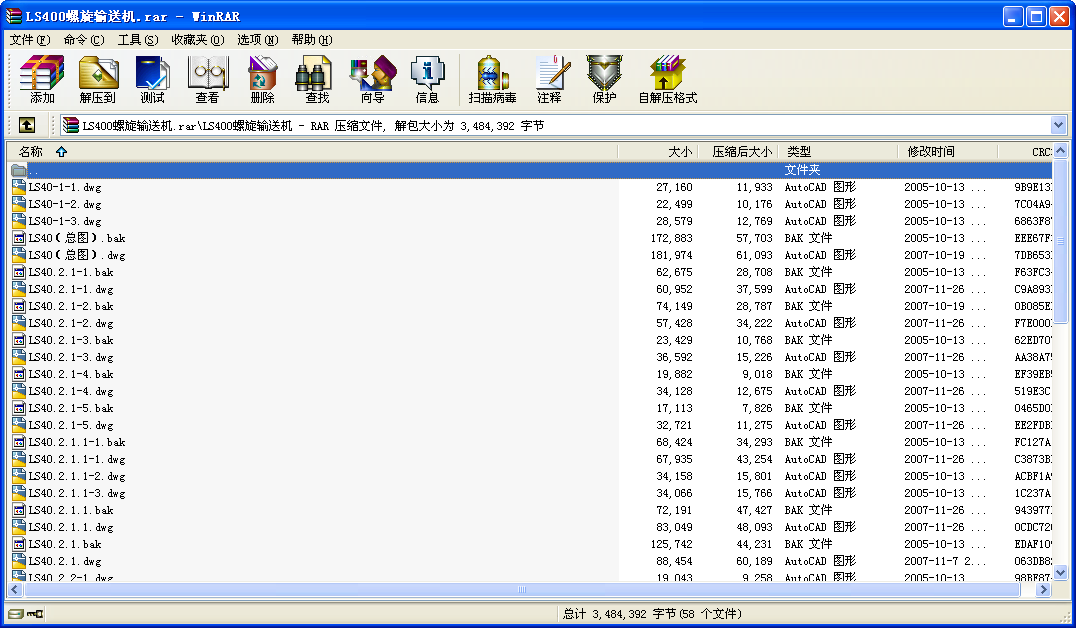
Task: Open the 文件(F) menu
Action: (29, 40)
